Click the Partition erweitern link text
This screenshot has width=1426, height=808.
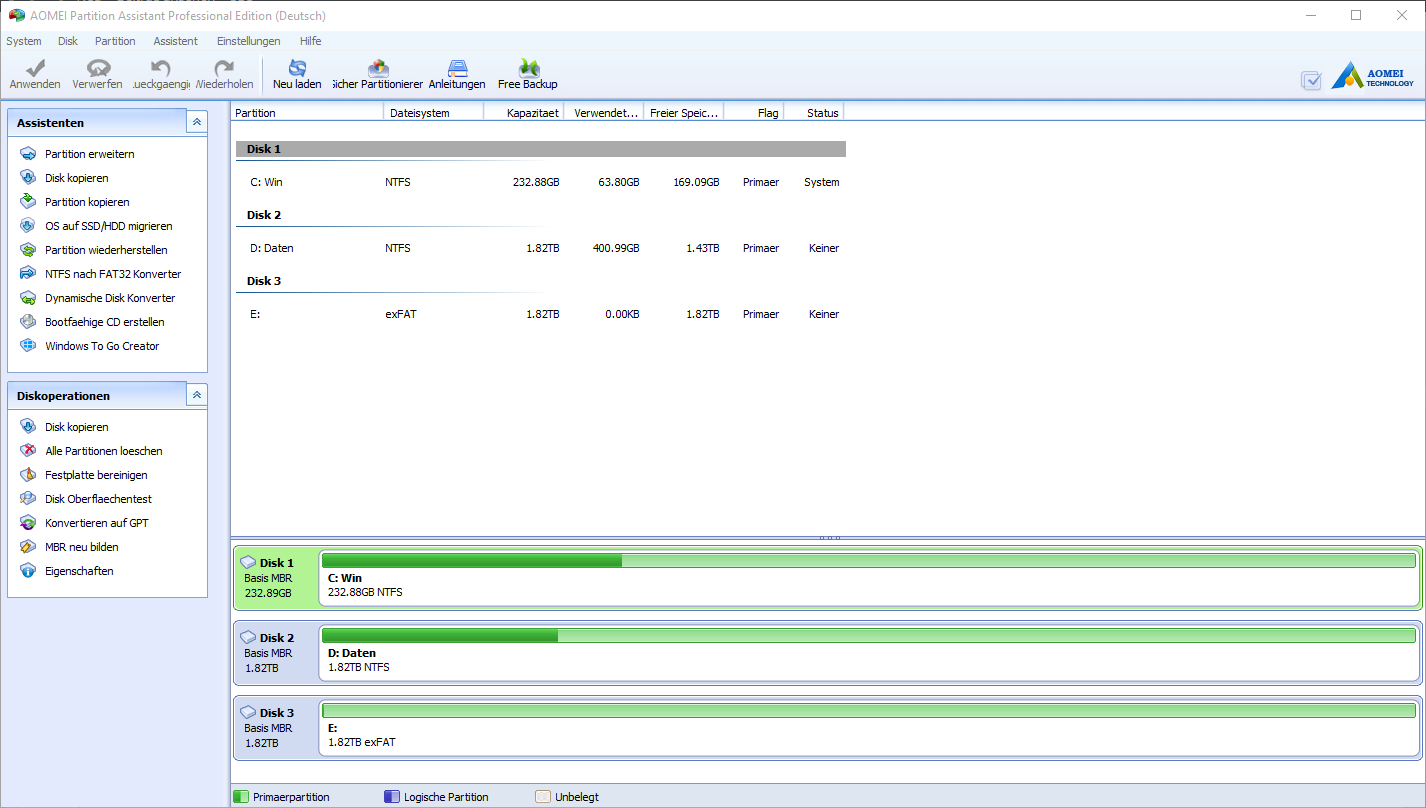(90, 154)
